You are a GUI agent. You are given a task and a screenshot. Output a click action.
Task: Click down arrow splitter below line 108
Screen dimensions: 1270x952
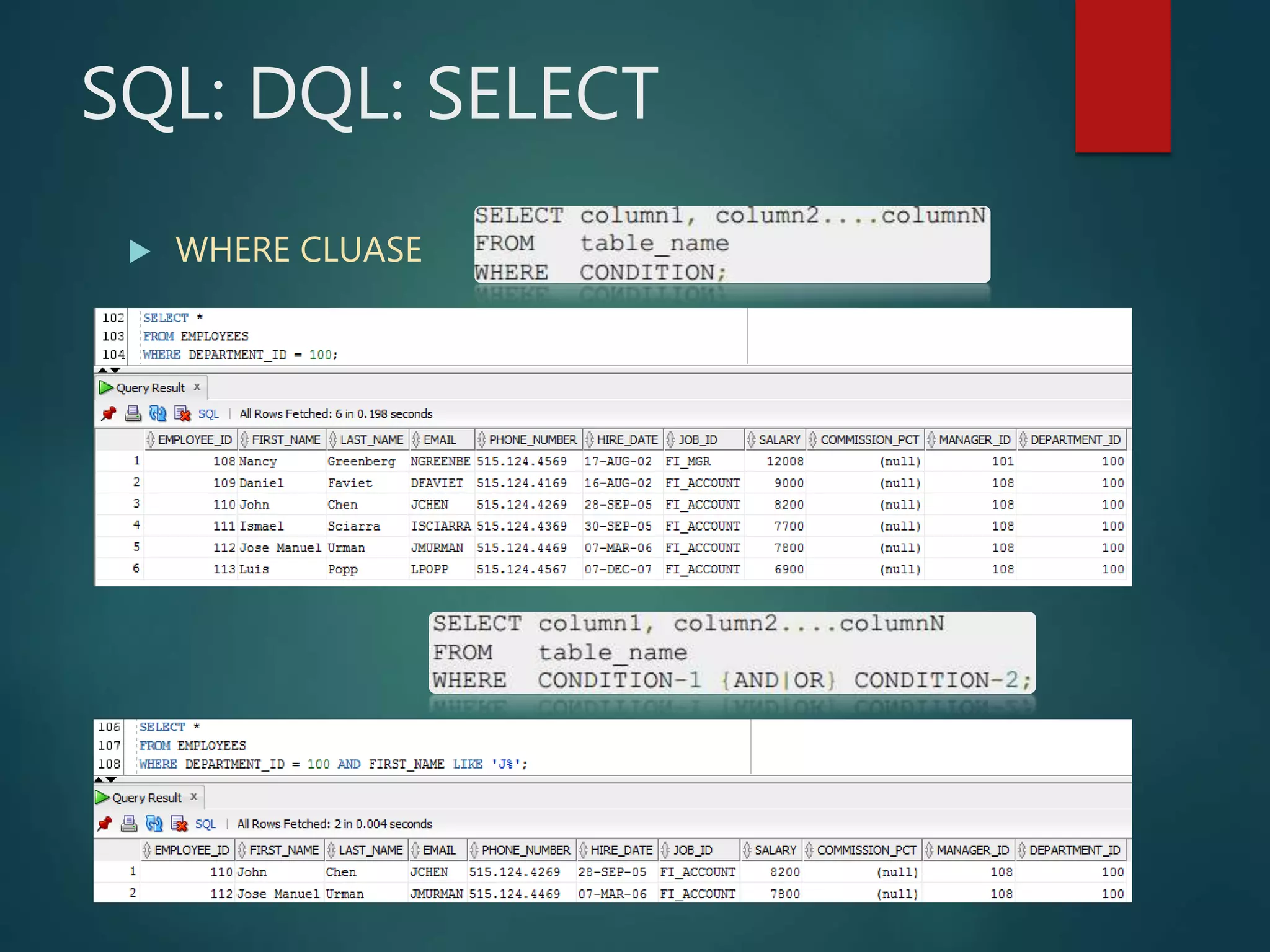tap(112, 780)
